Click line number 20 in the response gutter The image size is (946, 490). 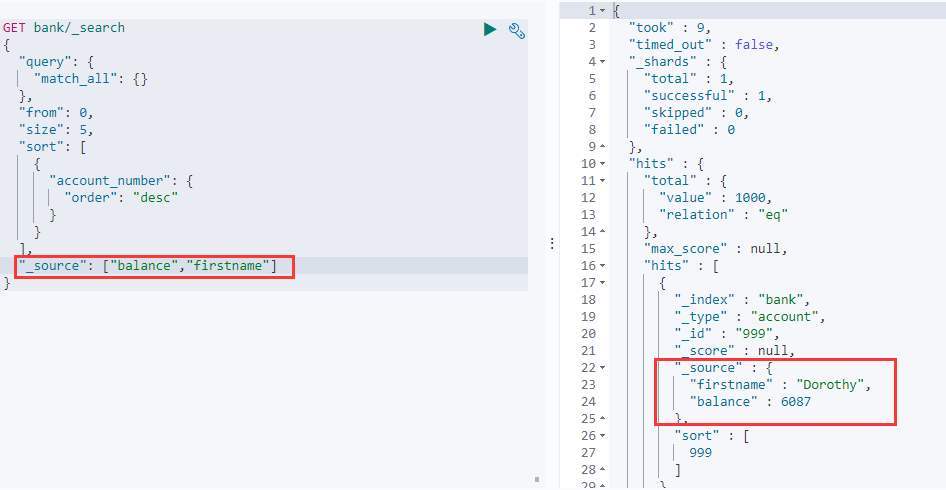pos(588,333)
